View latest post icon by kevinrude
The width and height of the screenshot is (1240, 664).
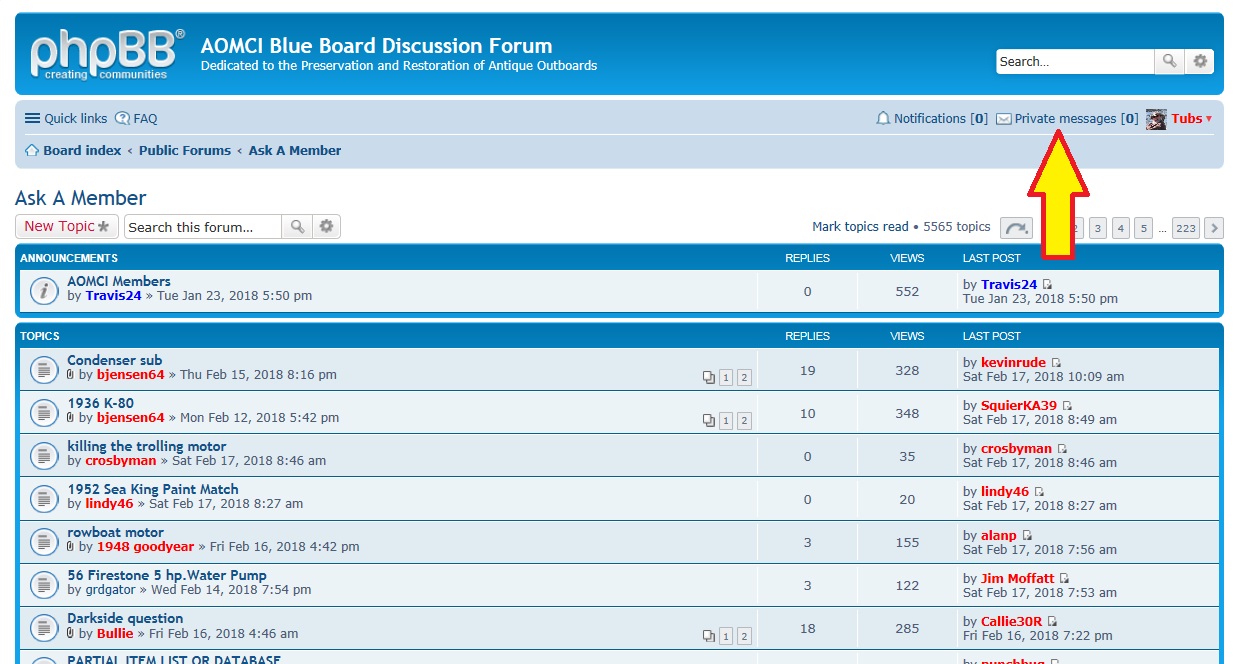coord(1056,363)
